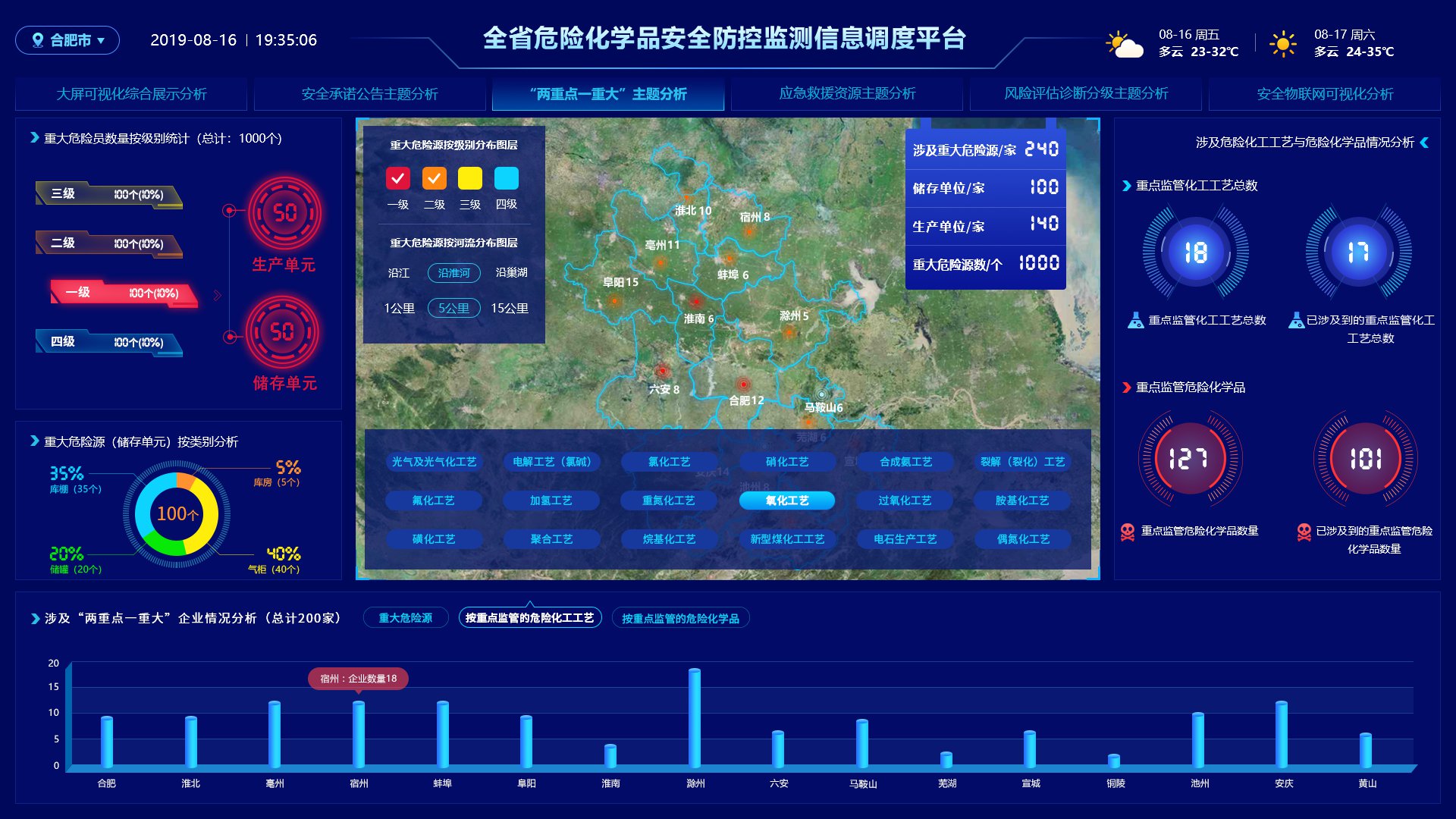The image size is (1456, 819).
Task: Click flask icon beside 重点监管化工工艺总数
Action: (1135, 320)
